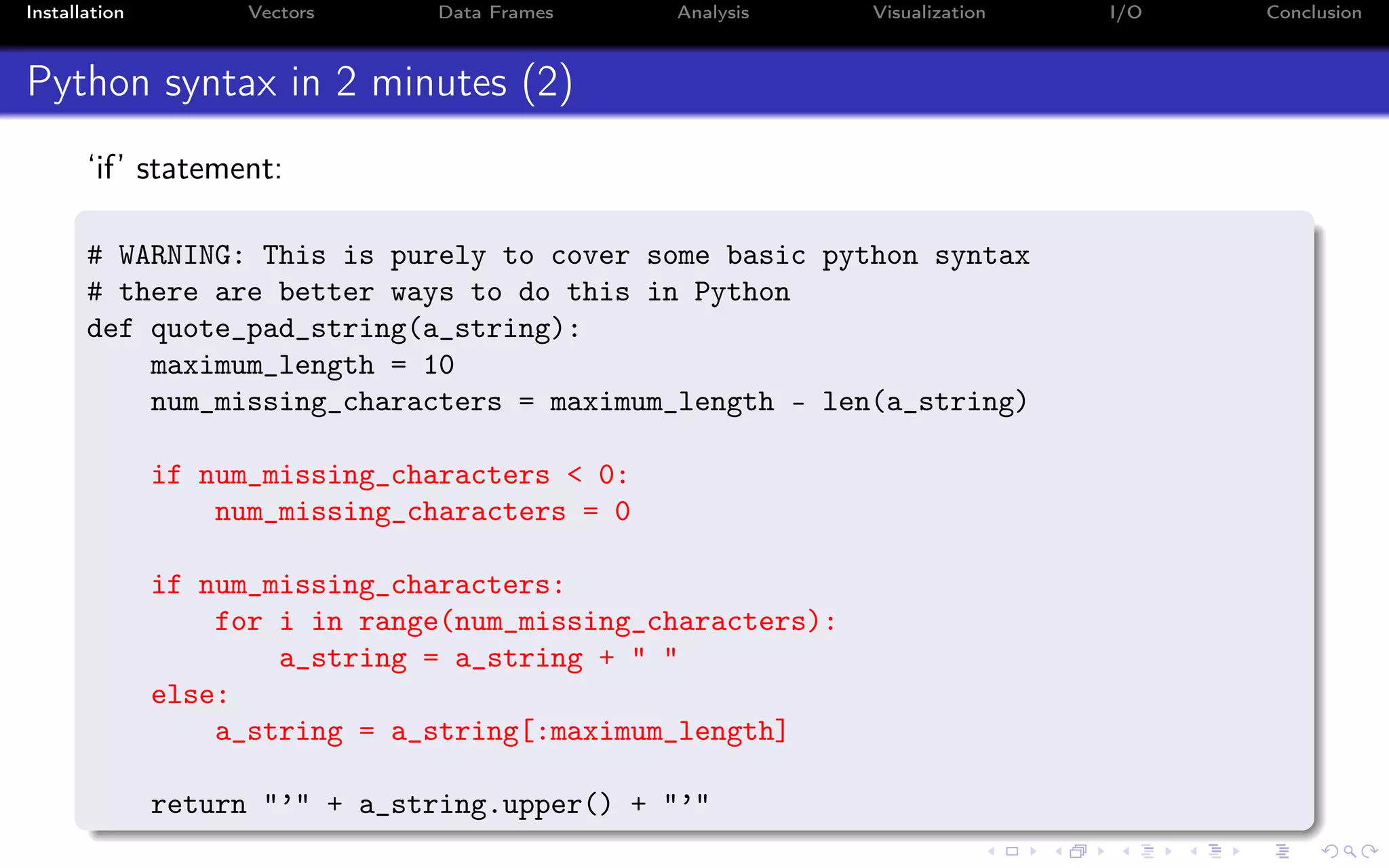Switch to Data Frames section

coord(496,12)
